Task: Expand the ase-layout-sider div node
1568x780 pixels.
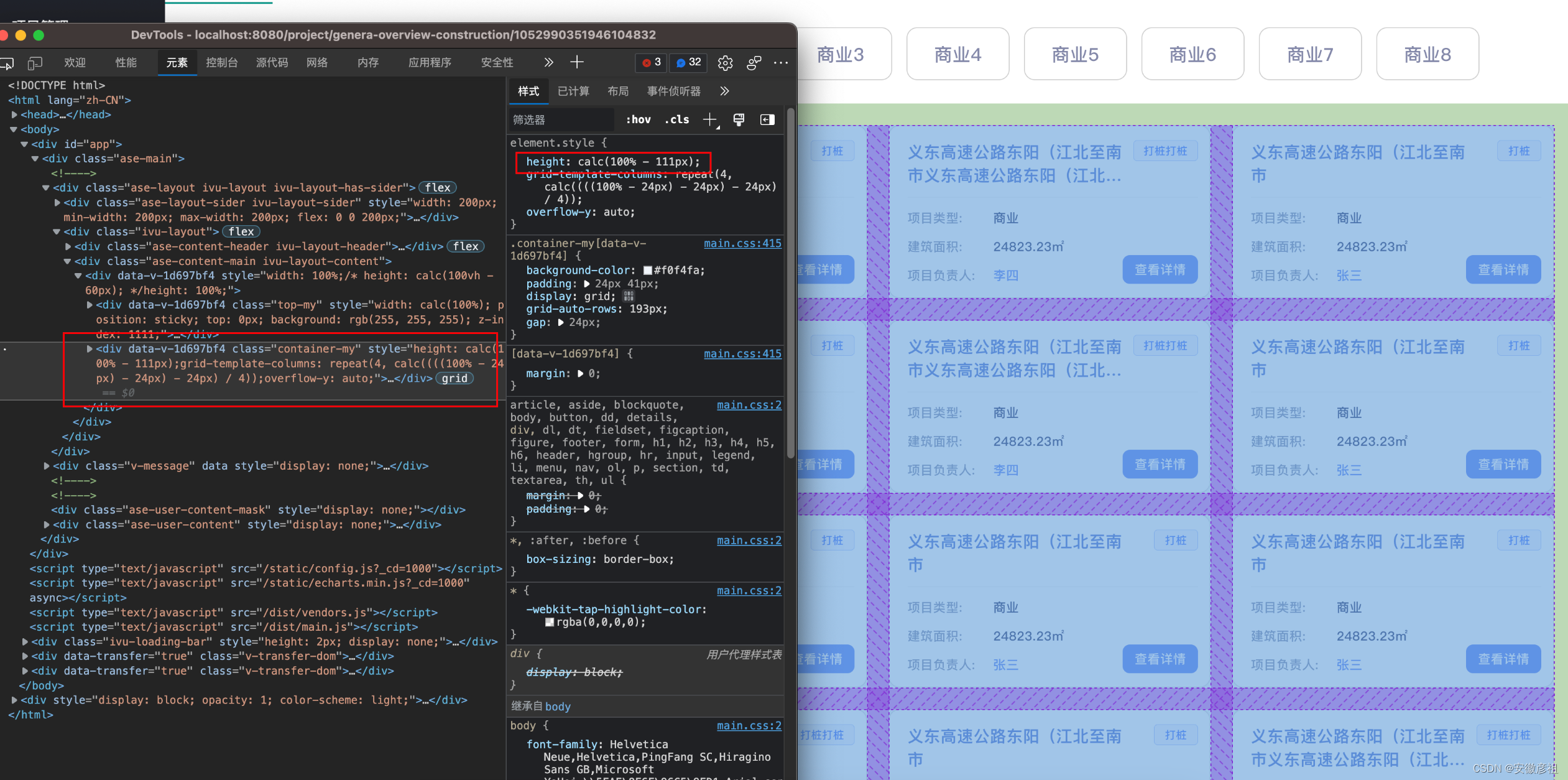Action: coord(57,203)
